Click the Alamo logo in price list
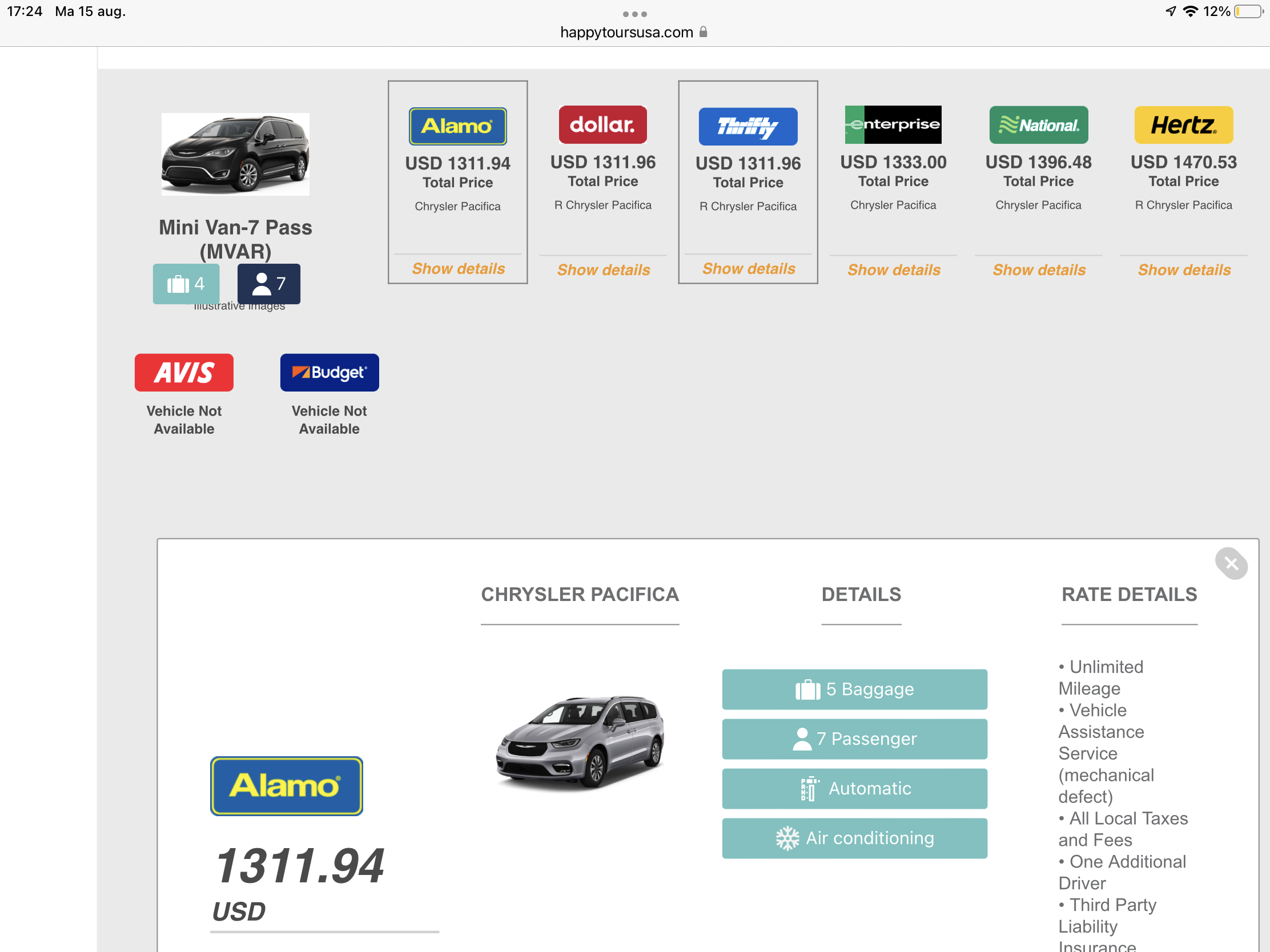 pos(457,126)
